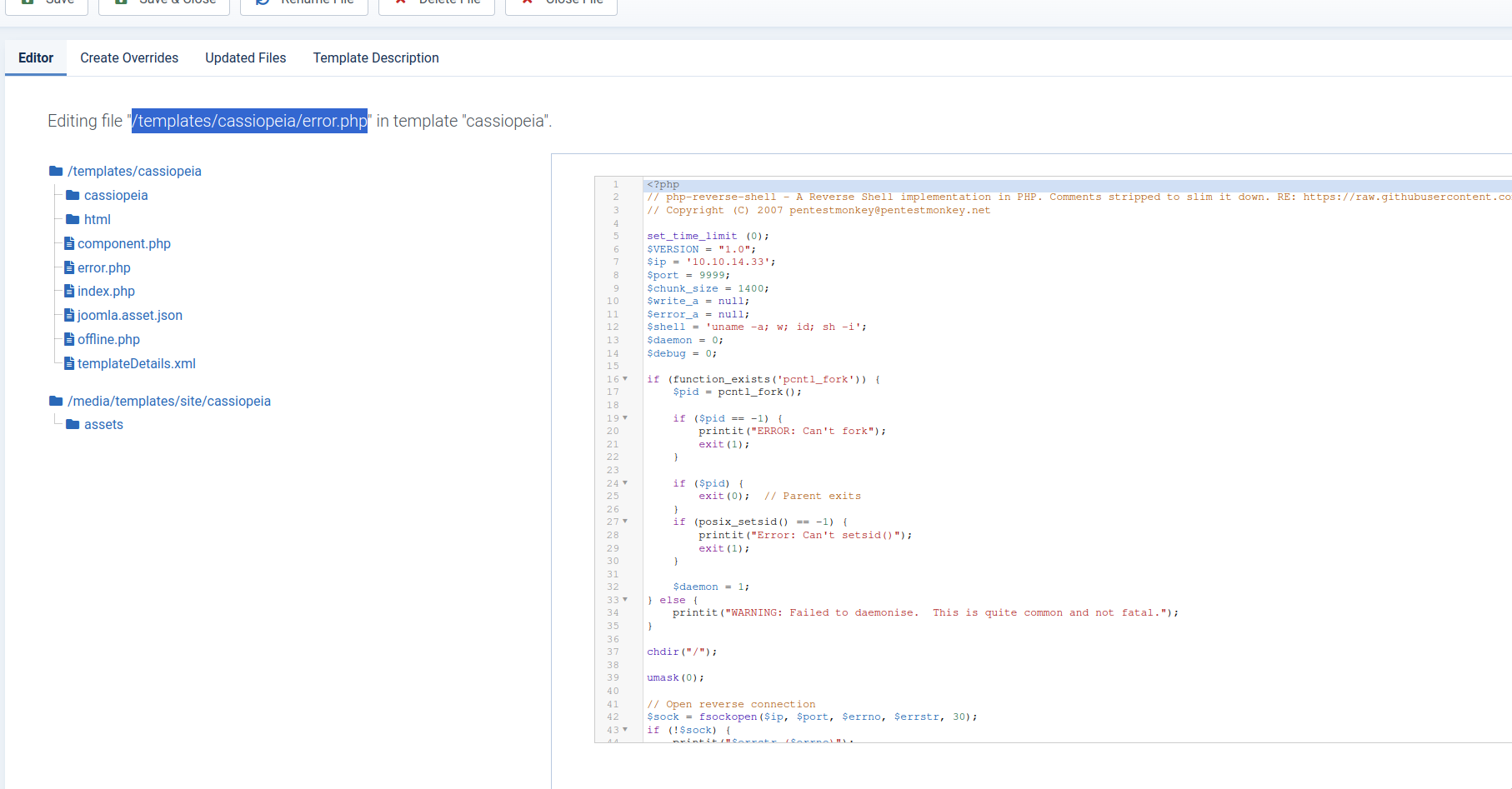Click the chdir("/") line
The image size is (1512, 789).
pos(682,652)
